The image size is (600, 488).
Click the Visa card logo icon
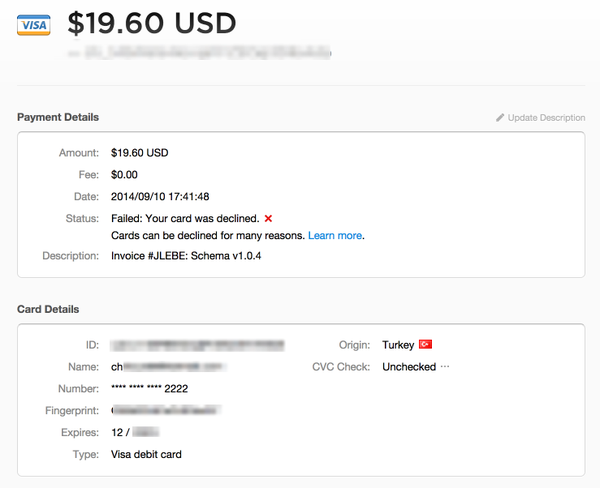tap(34, 25)
